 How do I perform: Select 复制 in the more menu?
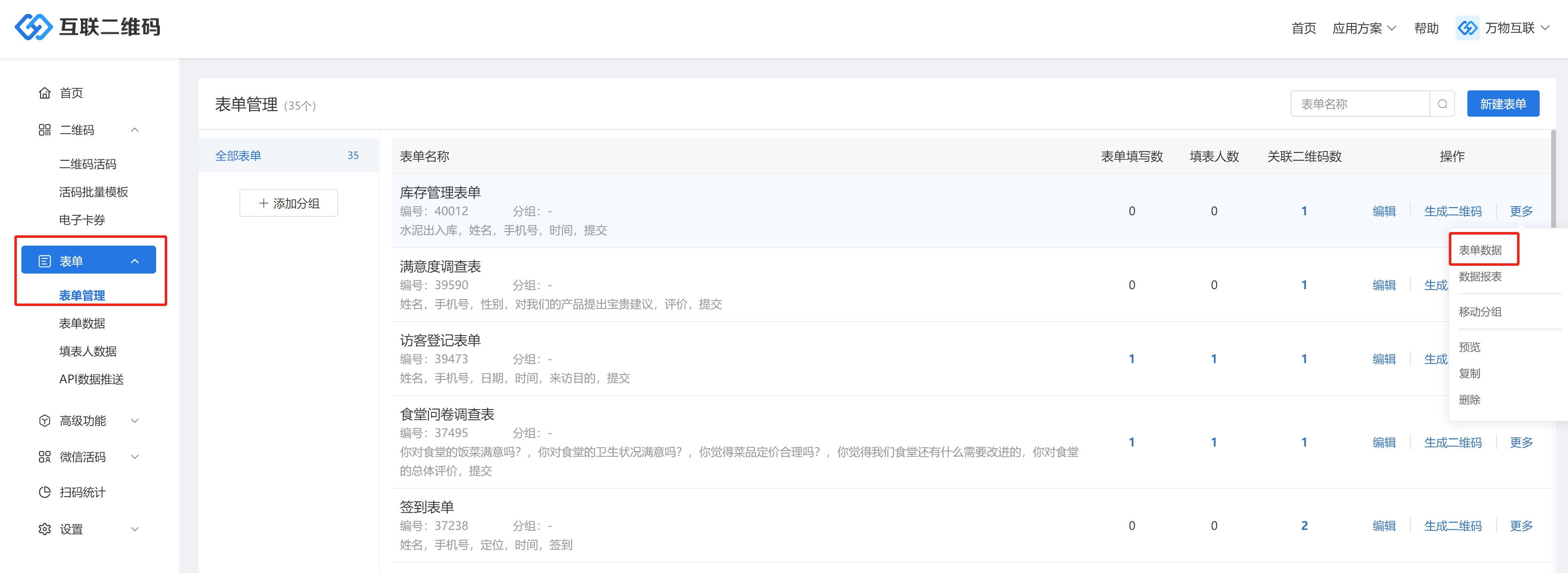point(1469,373)
